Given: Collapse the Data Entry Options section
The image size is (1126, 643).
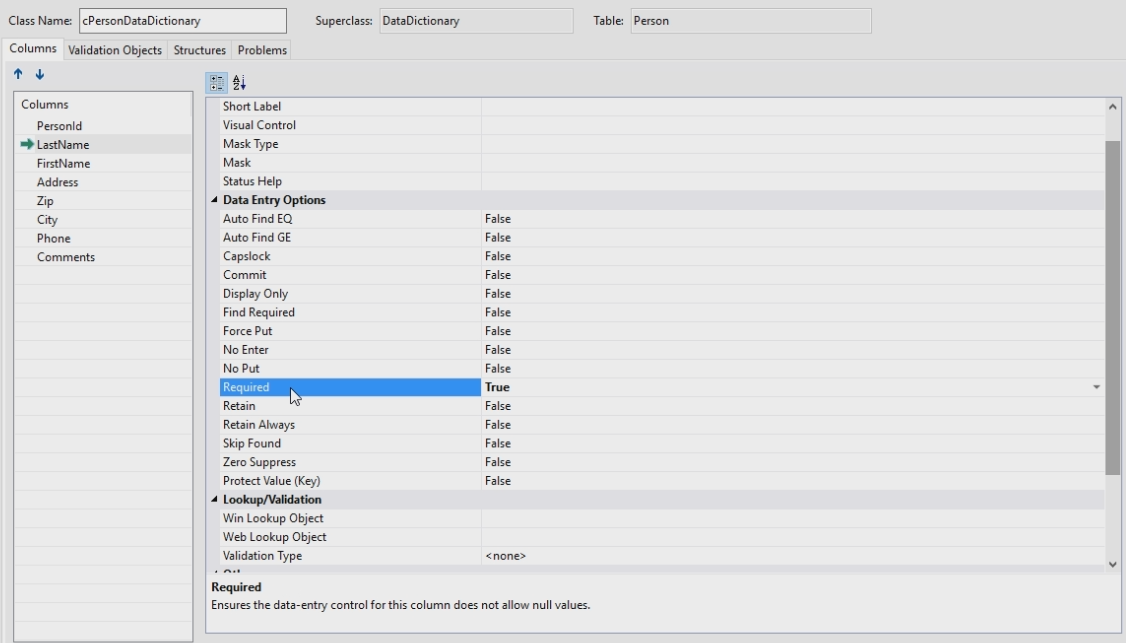Looking at the screenshot, I should pyautogui.click(x=215, y=200).
